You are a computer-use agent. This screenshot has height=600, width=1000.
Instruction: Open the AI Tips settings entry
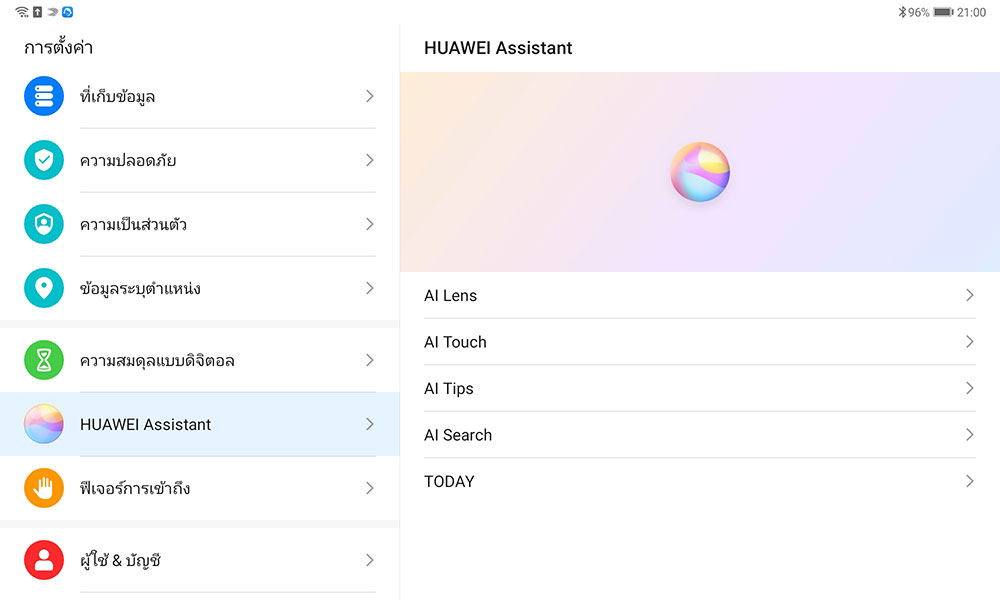point(449,389)
